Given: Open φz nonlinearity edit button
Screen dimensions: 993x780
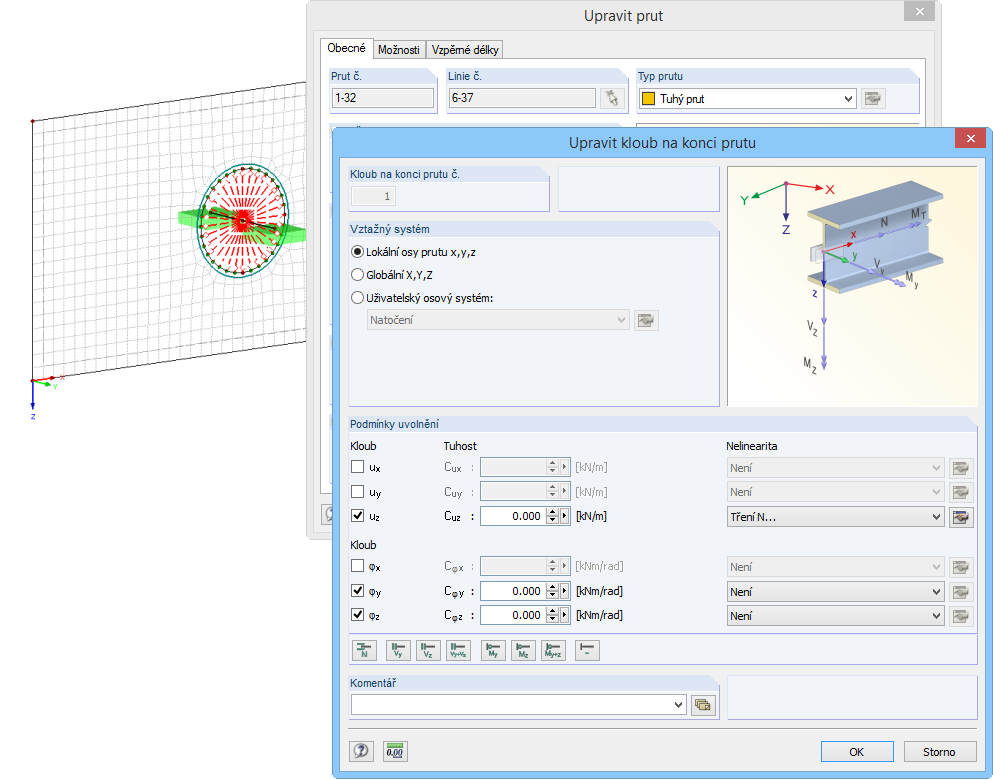Looking at the screenshot, I should pos(961,616).
